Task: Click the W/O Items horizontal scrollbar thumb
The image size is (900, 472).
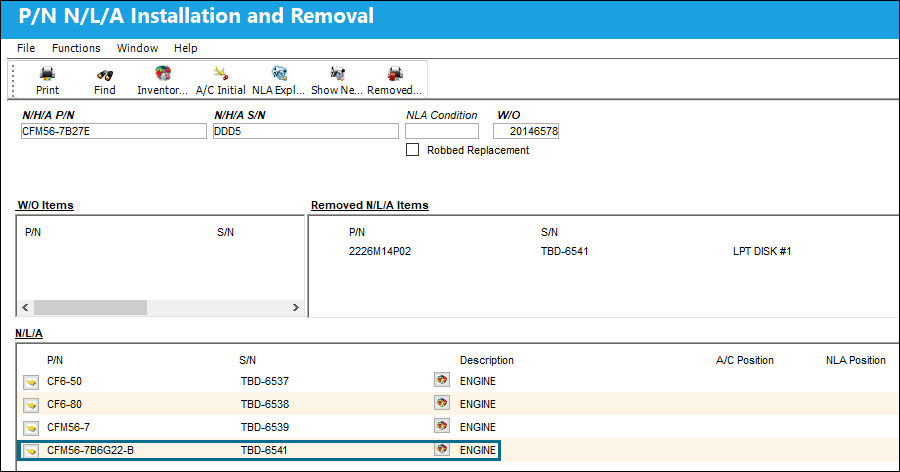Action: [90, 307]
